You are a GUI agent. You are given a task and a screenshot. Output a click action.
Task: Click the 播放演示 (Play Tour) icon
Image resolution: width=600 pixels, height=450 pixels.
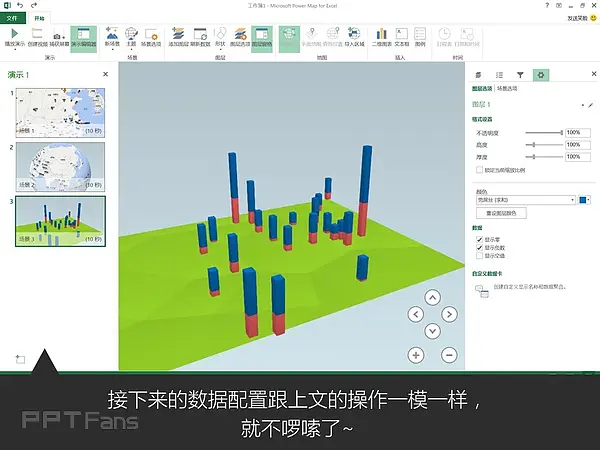click(x=14, y=37)
